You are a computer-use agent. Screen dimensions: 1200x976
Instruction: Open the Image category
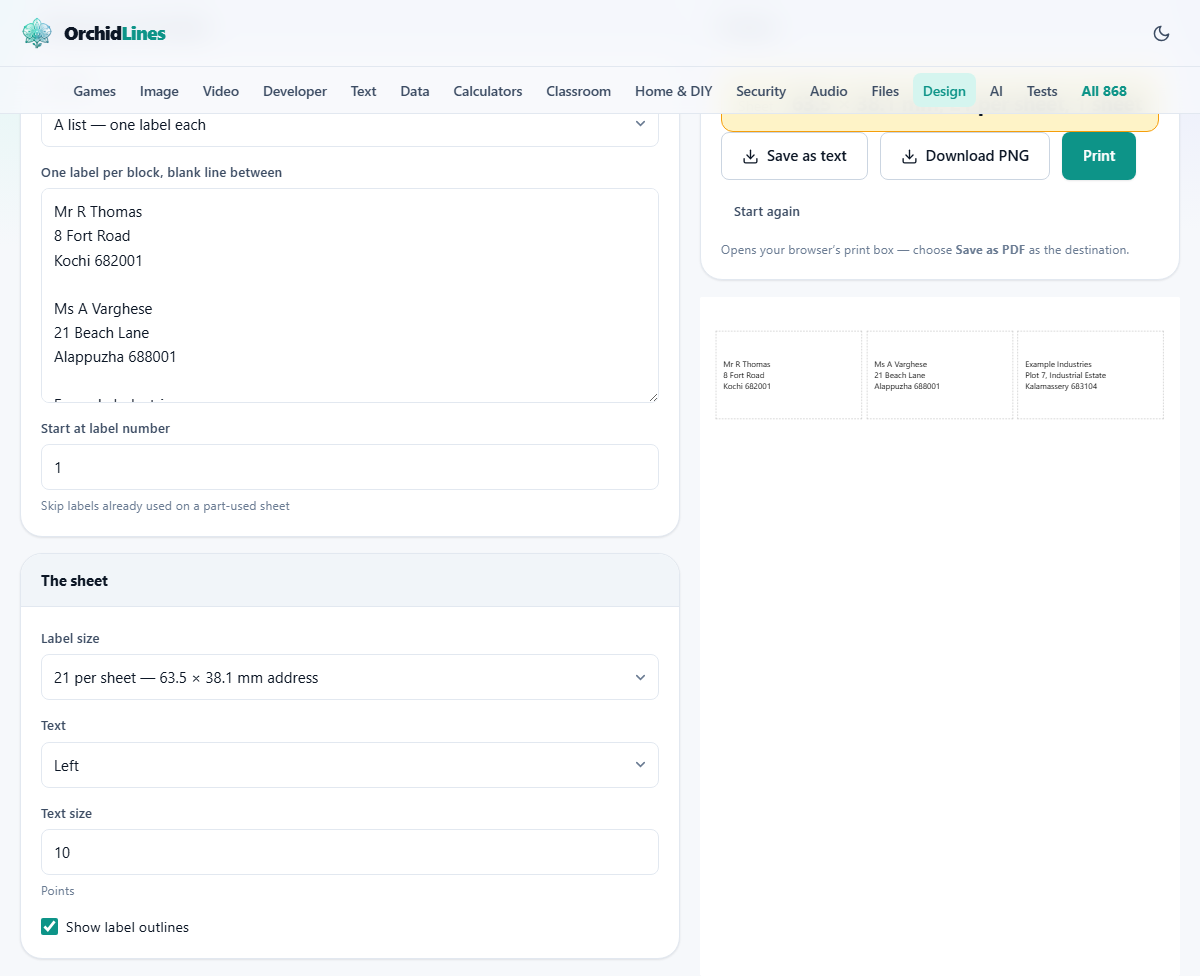click(159, 91)
